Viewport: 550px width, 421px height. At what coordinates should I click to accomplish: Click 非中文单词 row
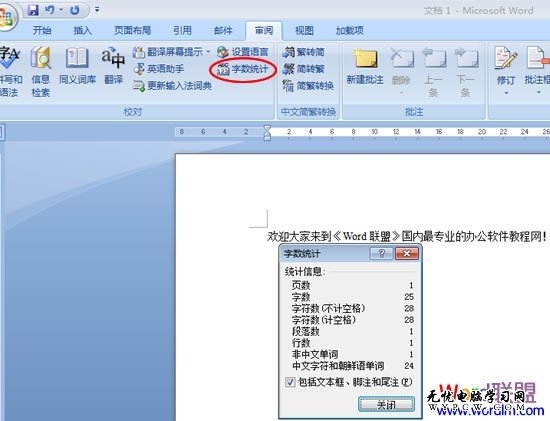pos(353,354)
